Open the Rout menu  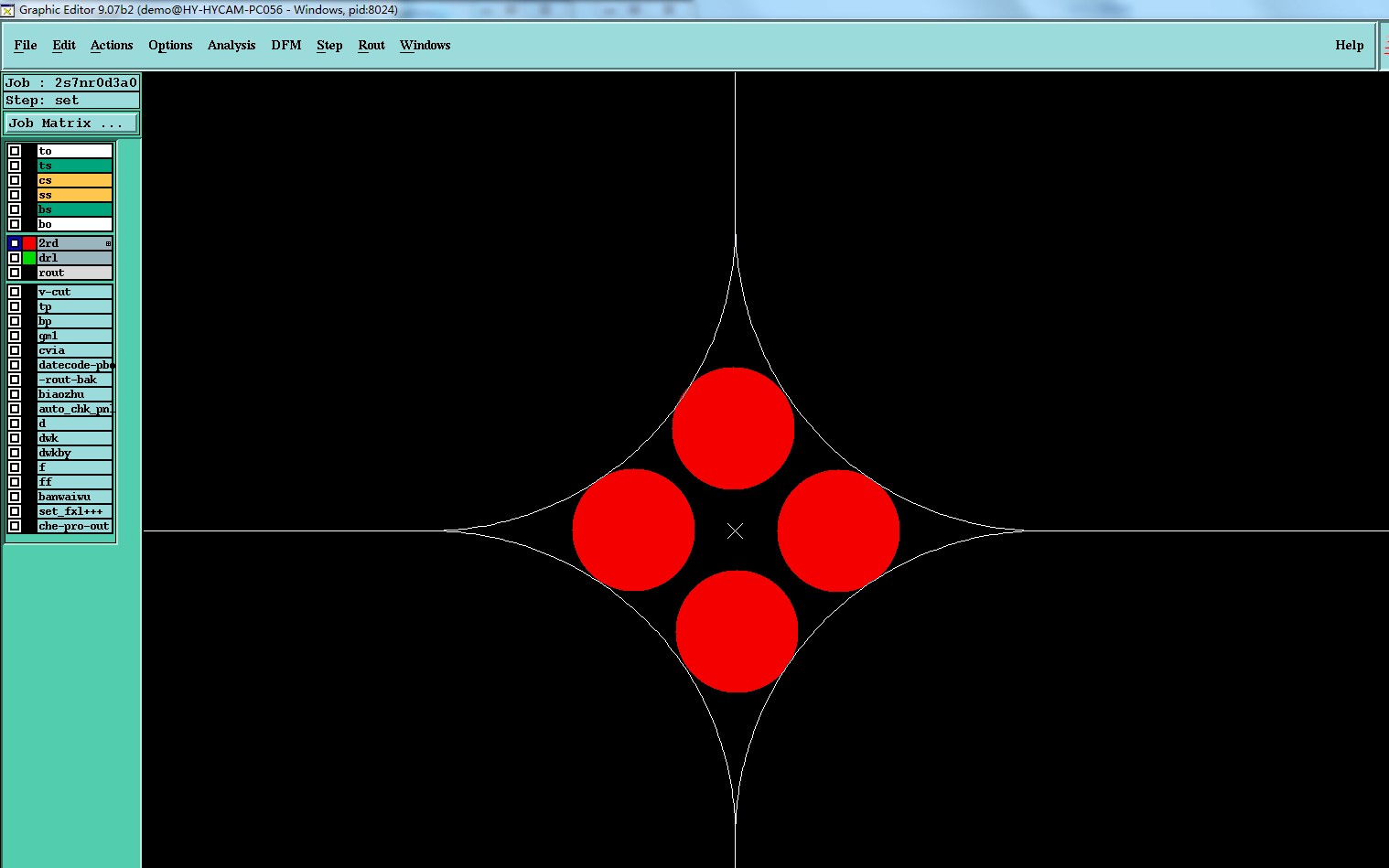click(371, 45)
